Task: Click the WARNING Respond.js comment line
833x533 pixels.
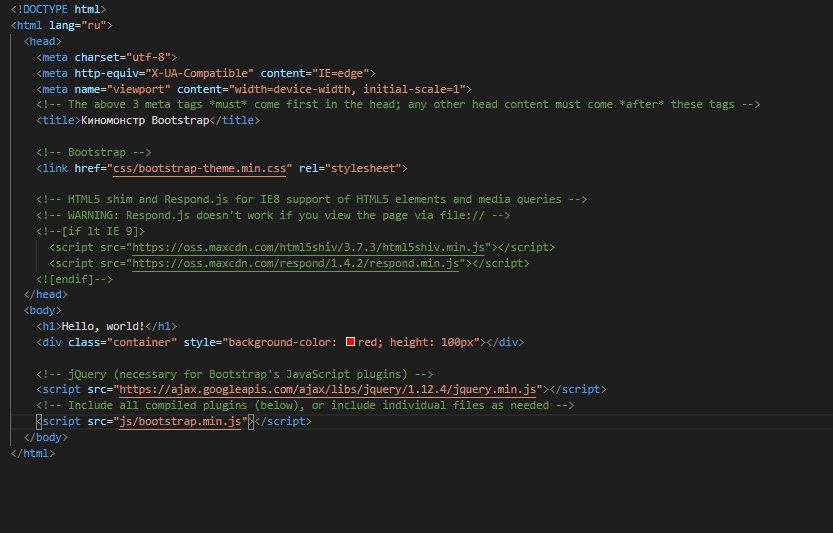Action: tap(273, 215)
